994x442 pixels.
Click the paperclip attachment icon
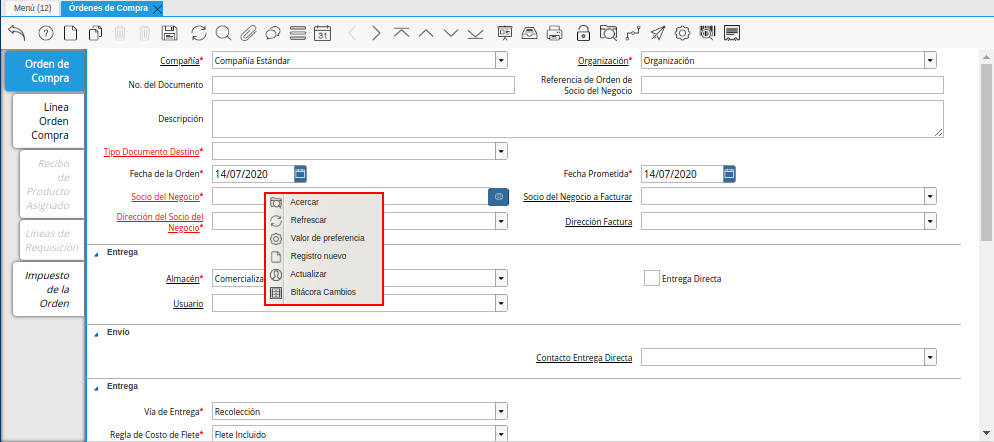[x=248, y=33]
